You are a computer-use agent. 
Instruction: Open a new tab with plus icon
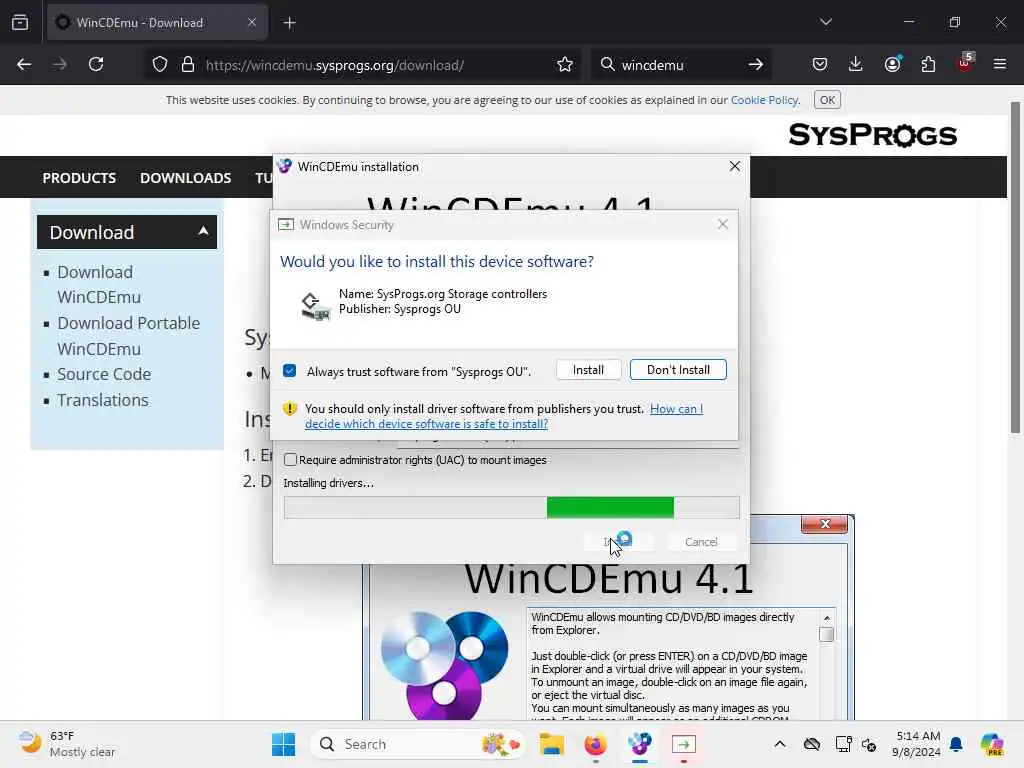click(289, 23)
